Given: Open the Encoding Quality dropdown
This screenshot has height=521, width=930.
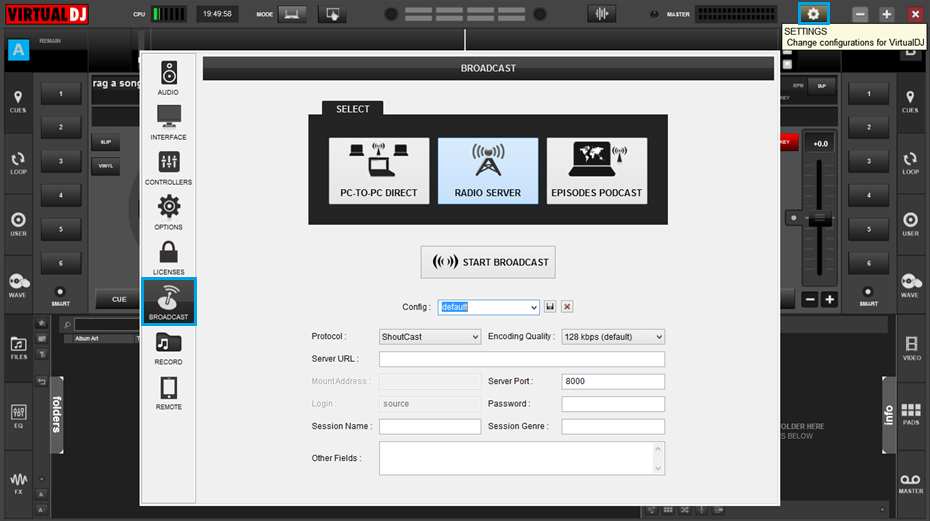Looking at the screenshot, I should pyautogui.click(x=613, y=336).
